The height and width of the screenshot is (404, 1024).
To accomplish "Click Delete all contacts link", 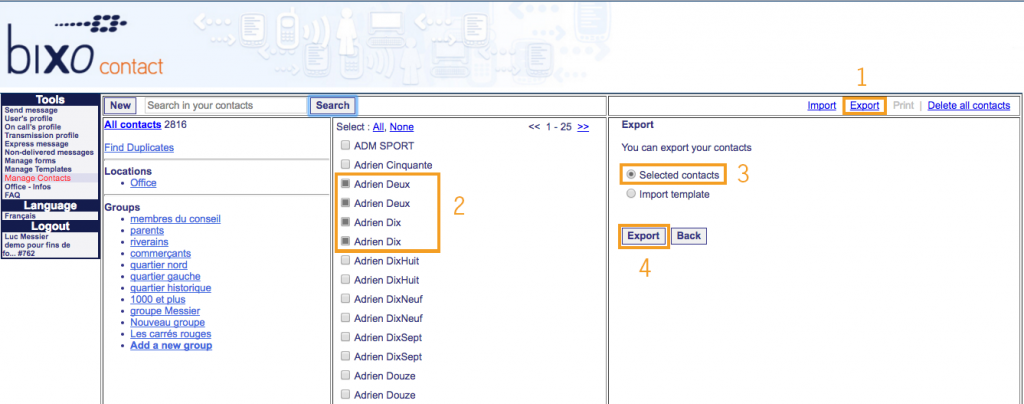I will 968,106.
